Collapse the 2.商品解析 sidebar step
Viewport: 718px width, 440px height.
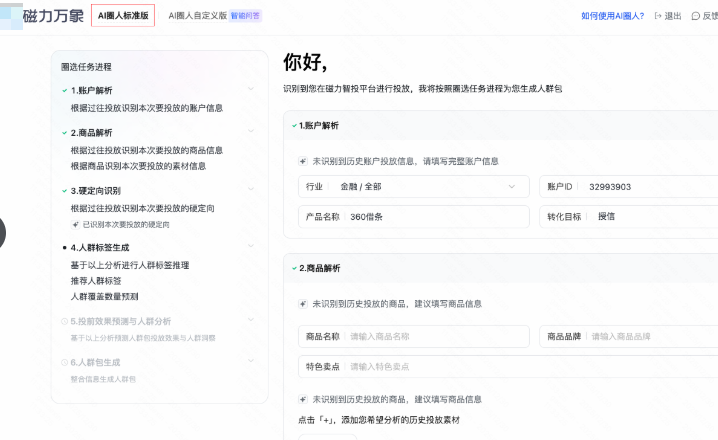coord(250,131)
